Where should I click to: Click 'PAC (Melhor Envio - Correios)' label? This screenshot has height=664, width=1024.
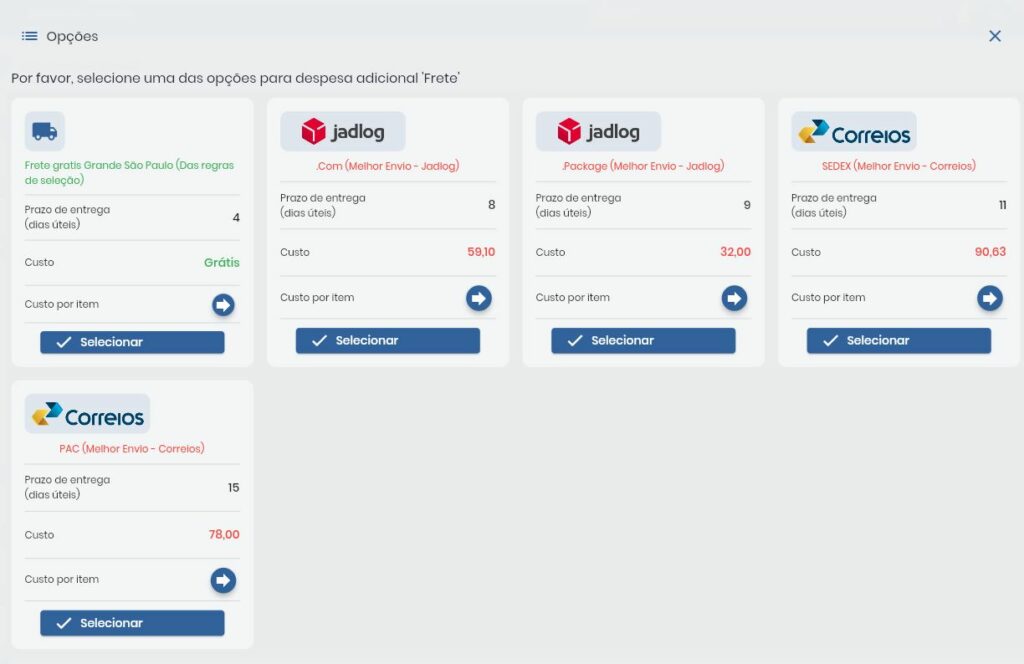coord(131,449)
